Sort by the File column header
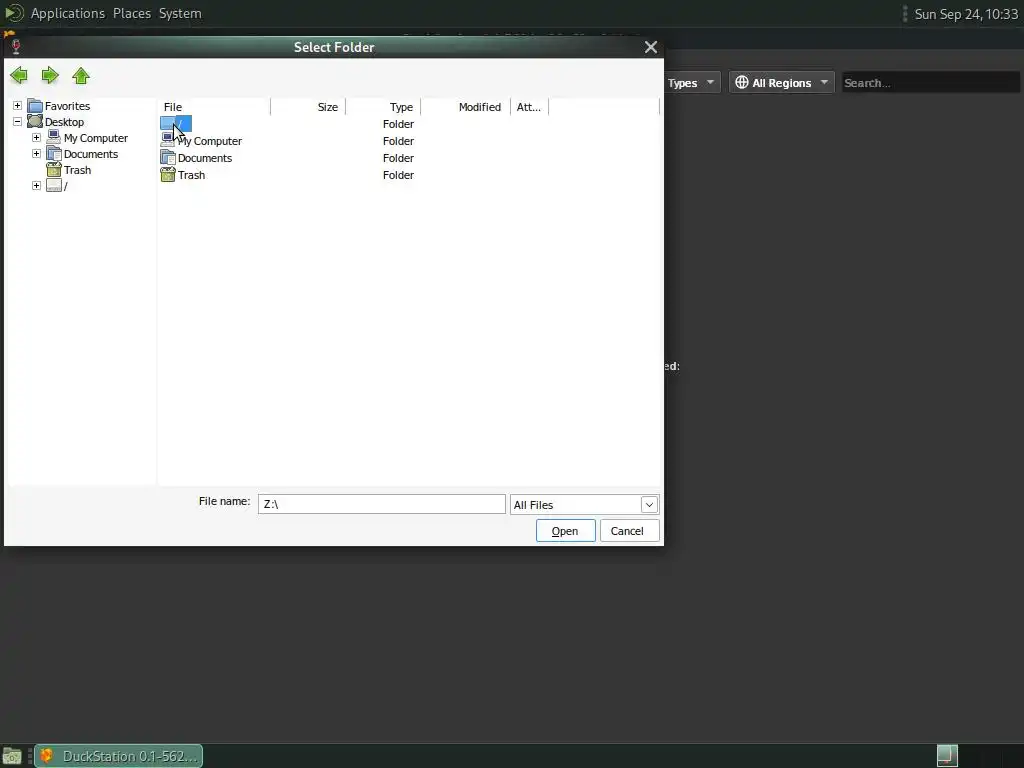Image resolution: width=1024 pixels, height=768 pixels. (214, 106)
